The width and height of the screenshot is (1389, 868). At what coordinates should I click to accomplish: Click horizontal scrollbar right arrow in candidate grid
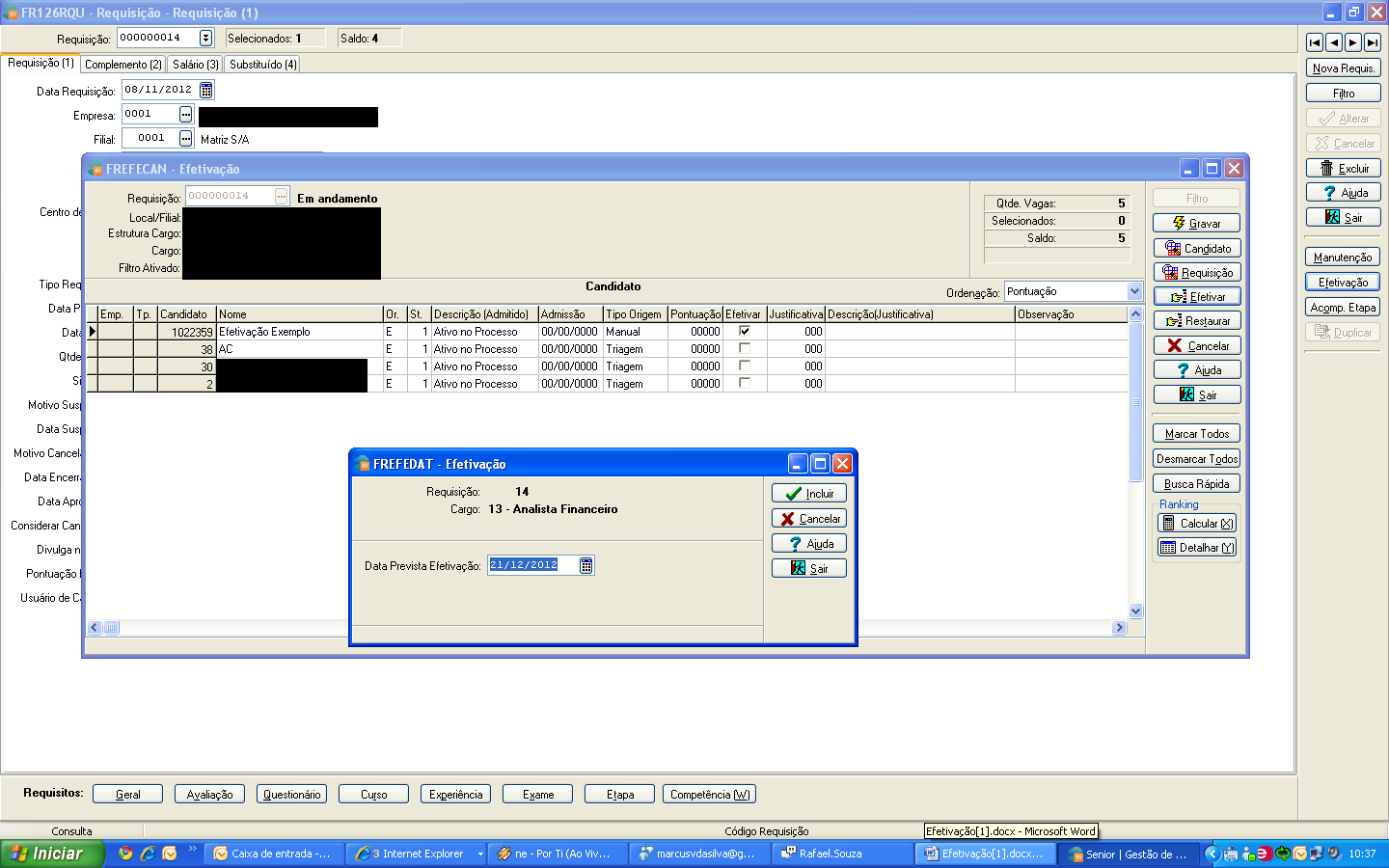pyautogui.click(x=1119, y=628)
